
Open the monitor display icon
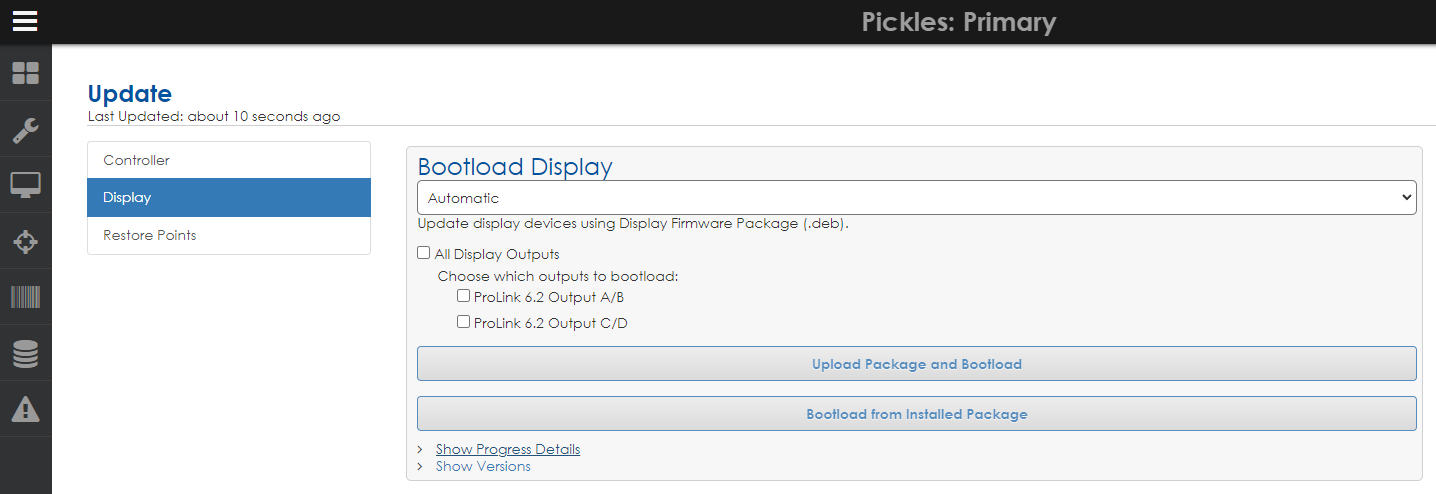[25, 185]
